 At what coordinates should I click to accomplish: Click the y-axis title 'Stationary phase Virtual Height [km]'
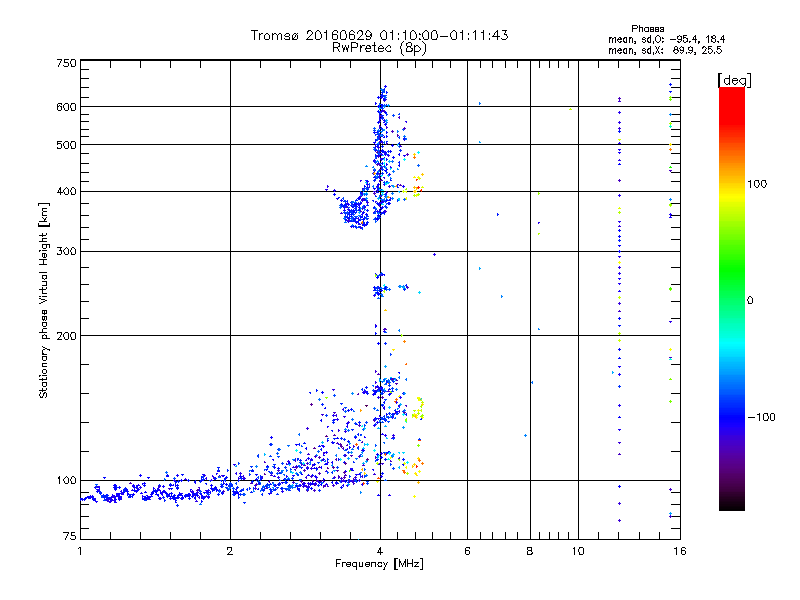[x=43, y=300]
